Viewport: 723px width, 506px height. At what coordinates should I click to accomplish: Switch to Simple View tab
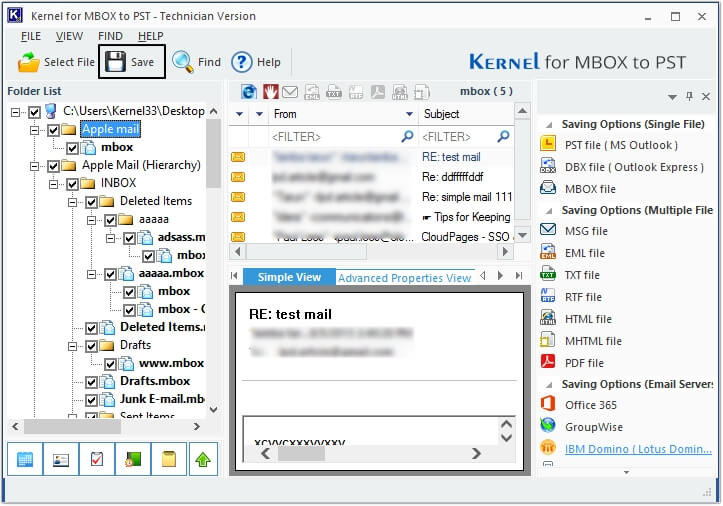pyautogui.click(x=289, y=277)
